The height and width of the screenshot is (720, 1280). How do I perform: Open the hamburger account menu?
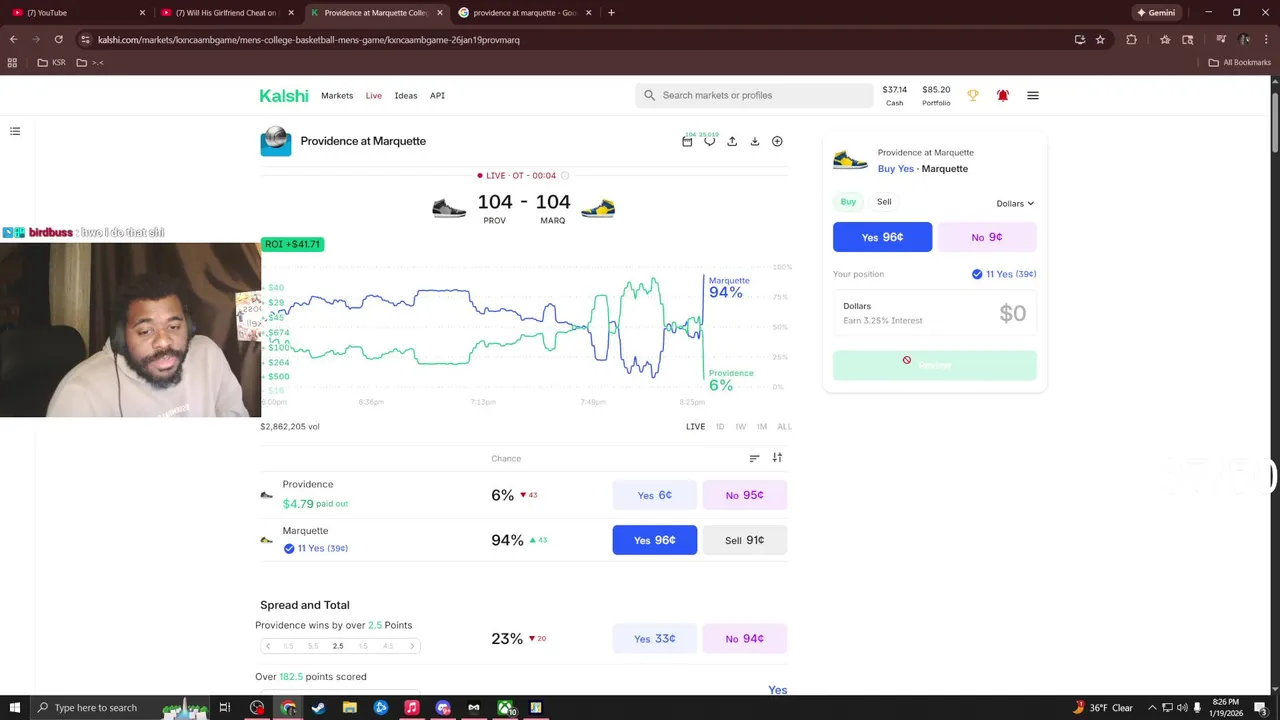1033,96
